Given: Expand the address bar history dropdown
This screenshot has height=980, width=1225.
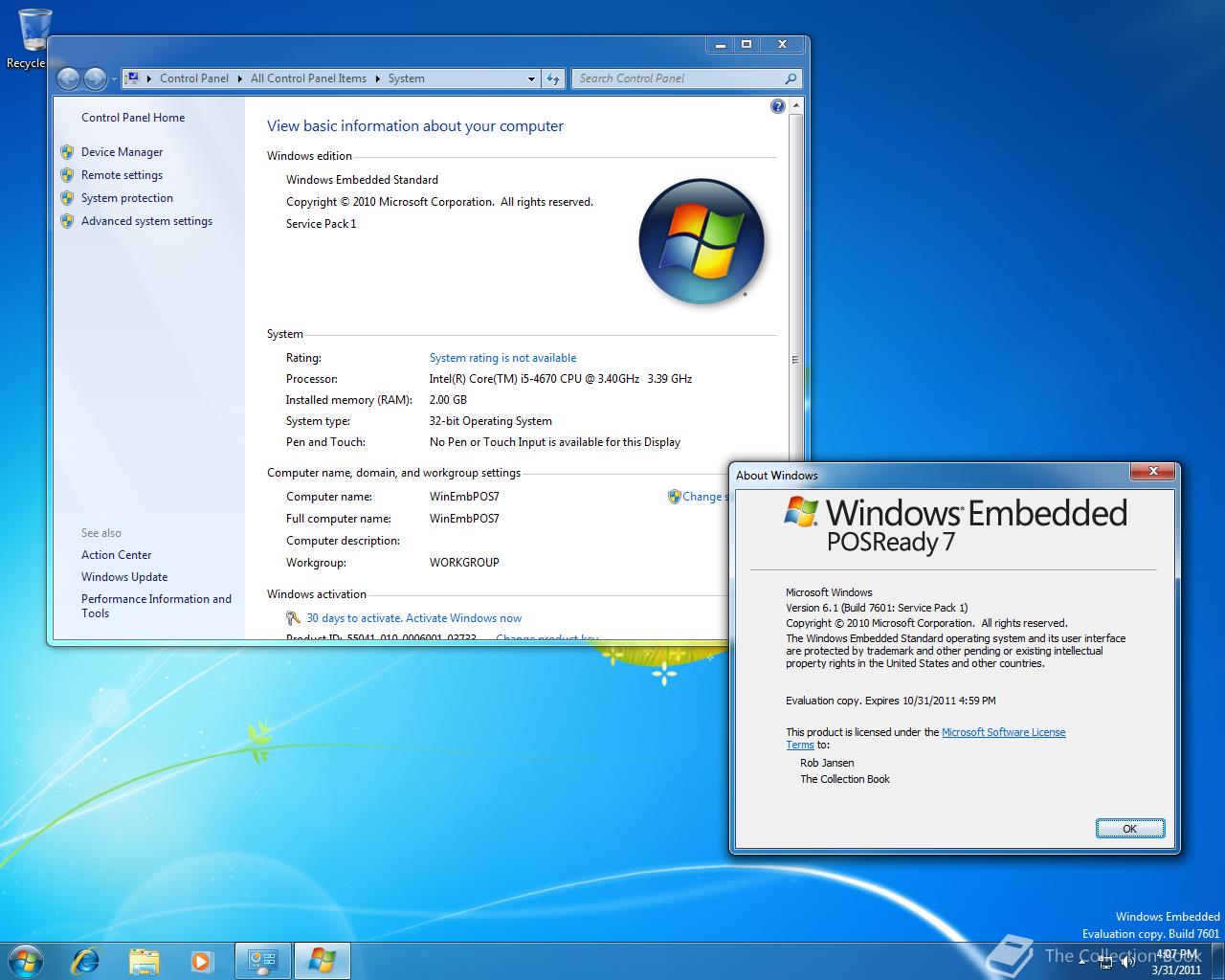Looking at the screenshot, I should point(531,78).
